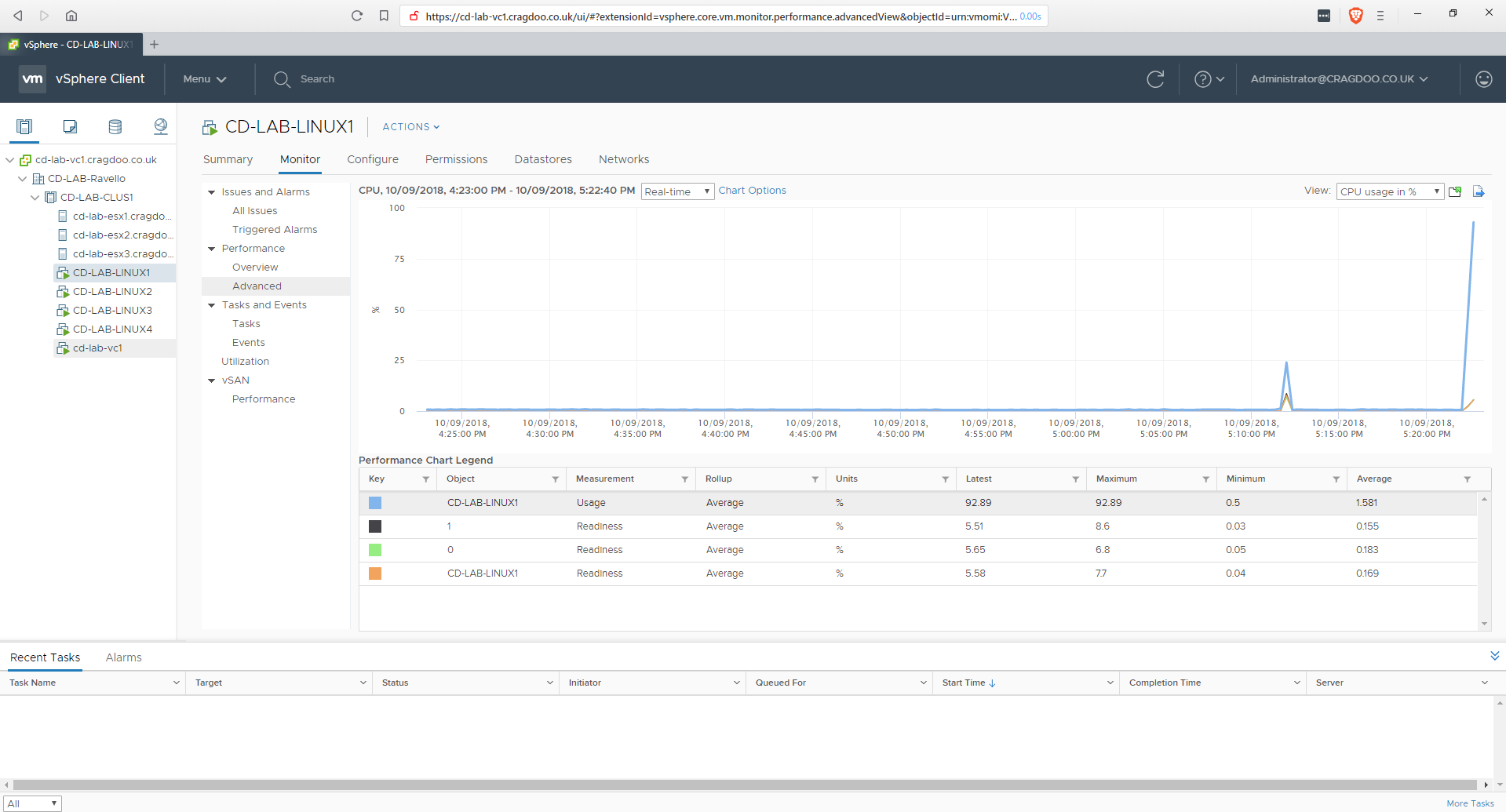The height and width of the screenshot is (812, 1506).
Task: Click the search magnifier icon
Action: [x=282, y=78]
